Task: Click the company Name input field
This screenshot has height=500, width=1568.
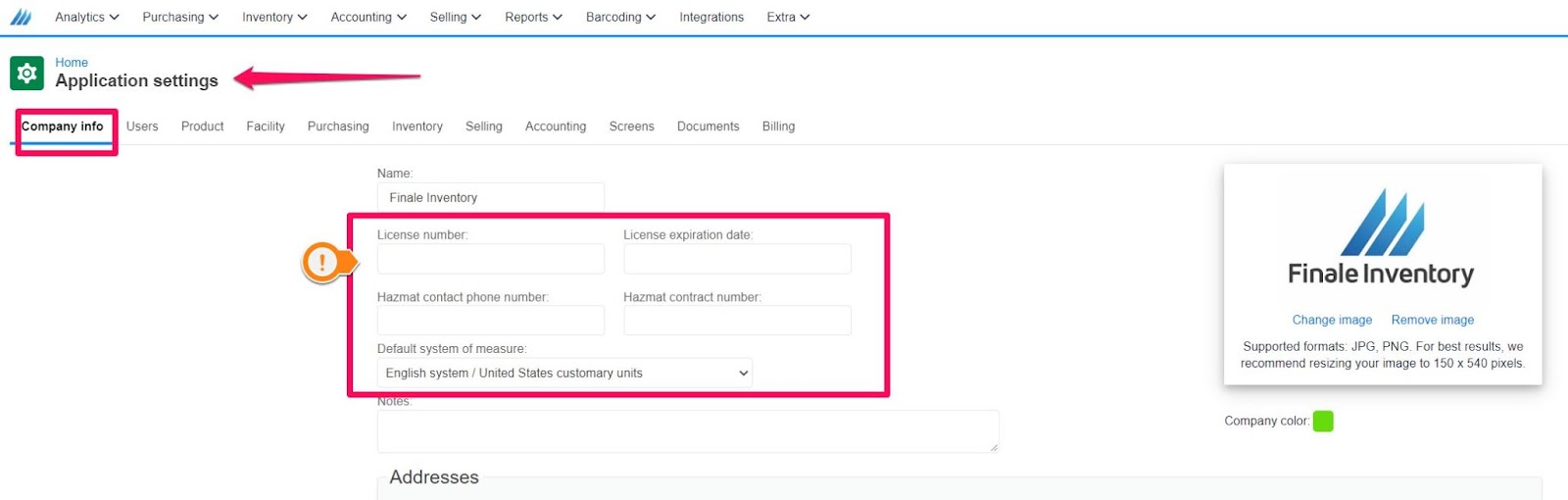Action: click(491, 197)
